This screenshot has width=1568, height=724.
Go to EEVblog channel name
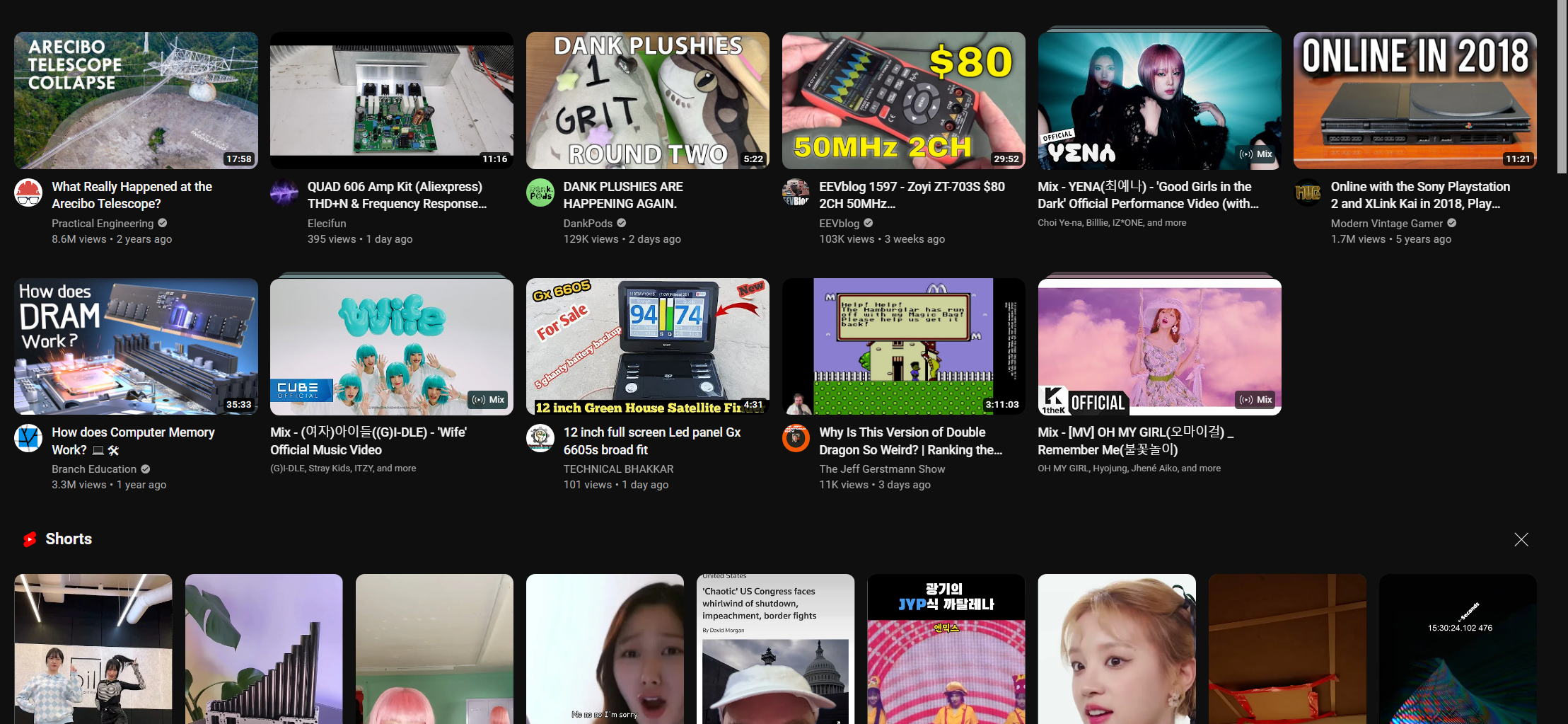[839, 223]
